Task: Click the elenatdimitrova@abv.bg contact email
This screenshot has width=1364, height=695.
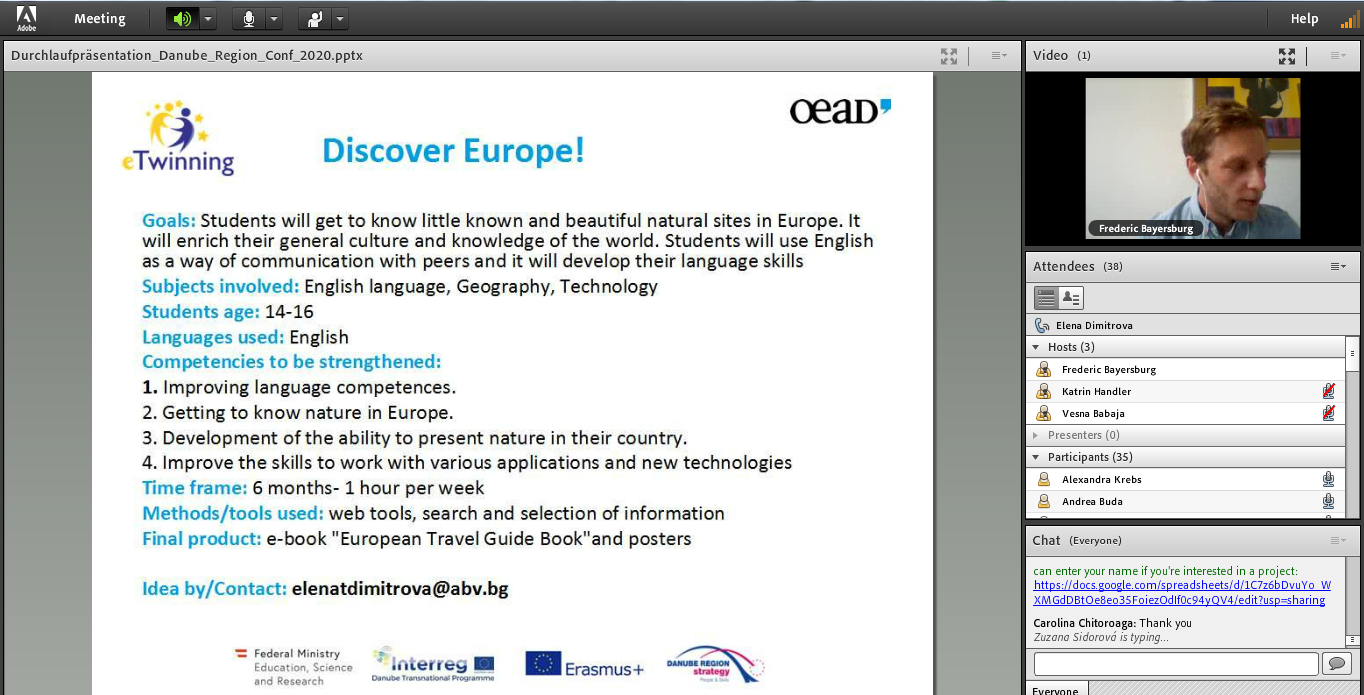Action: tap(400, 589)
